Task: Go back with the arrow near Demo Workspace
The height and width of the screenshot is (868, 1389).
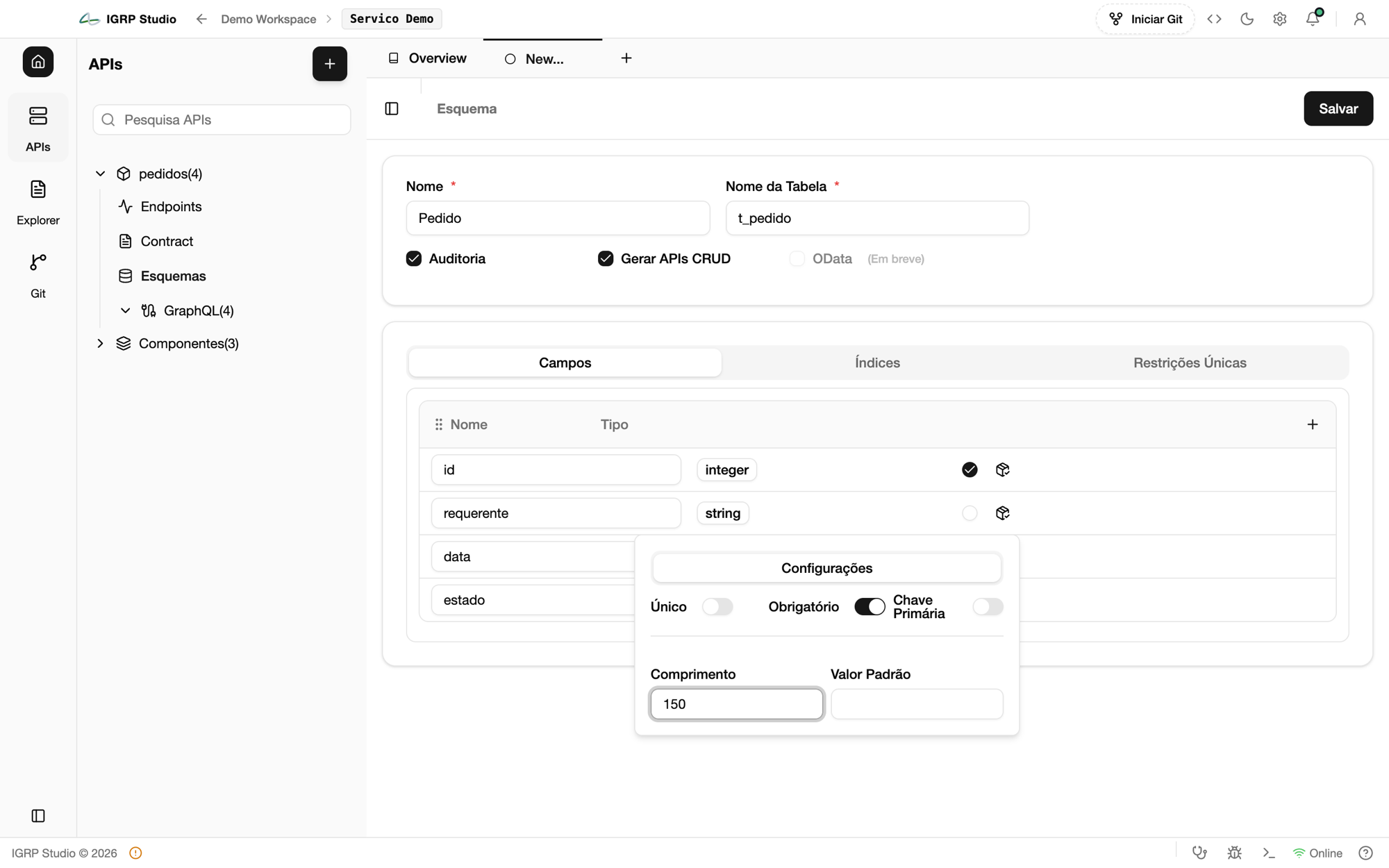Action: click(x=201, y=19)
